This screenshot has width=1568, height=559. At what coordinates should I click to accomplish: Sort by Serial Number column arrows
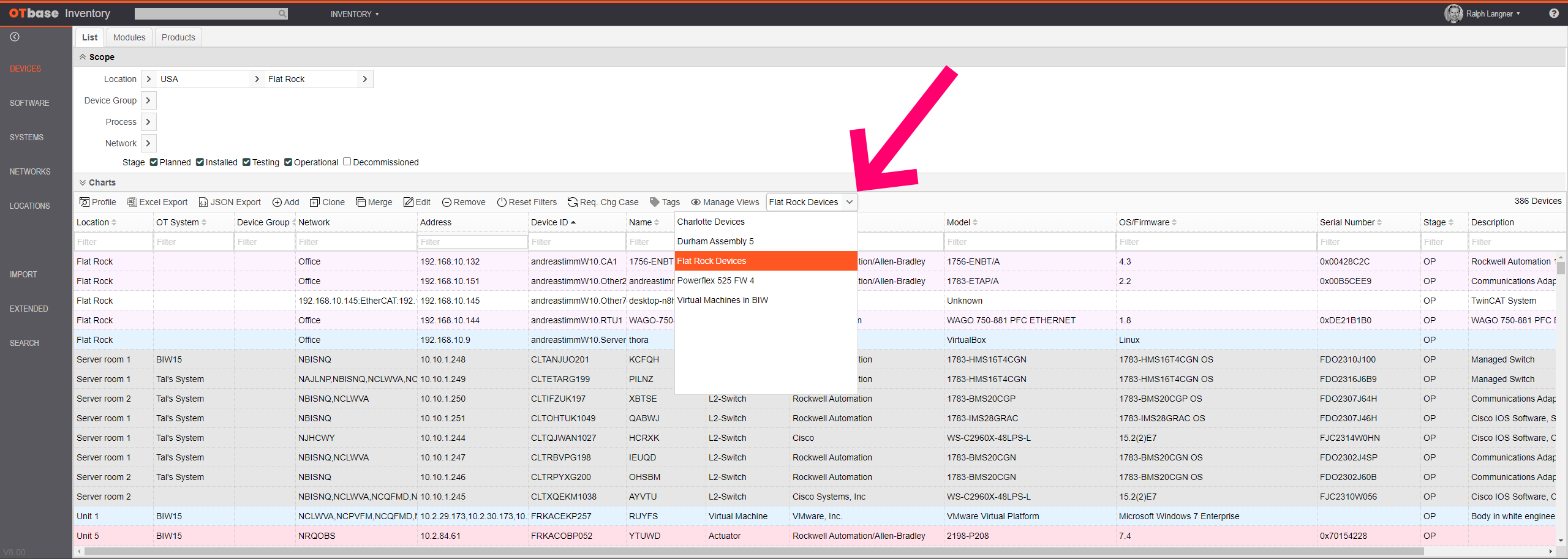click(x=1379, y=222)
